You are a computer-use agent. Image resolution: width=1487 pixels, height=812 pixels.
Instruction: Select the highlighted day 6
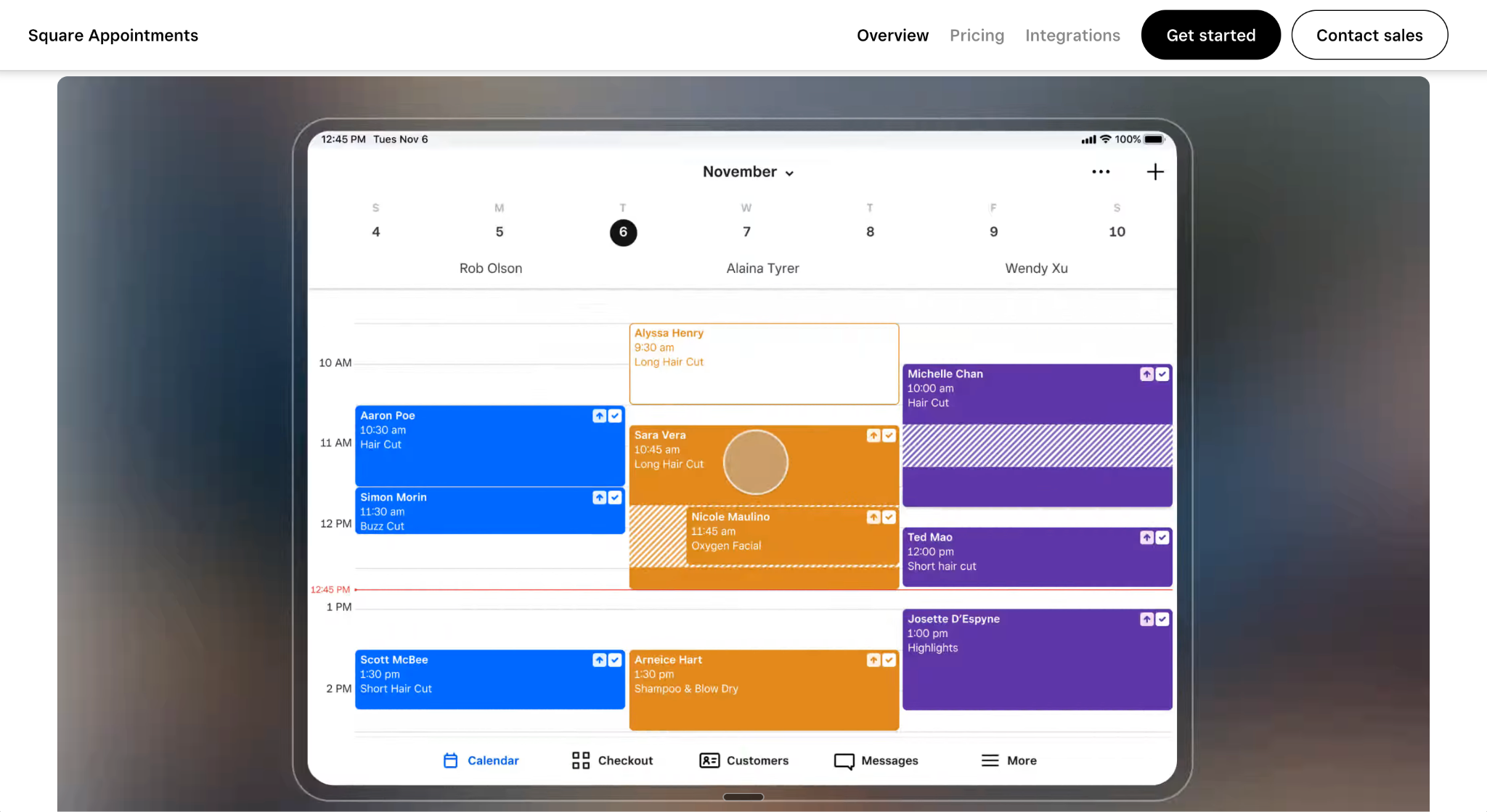(623, 232)
